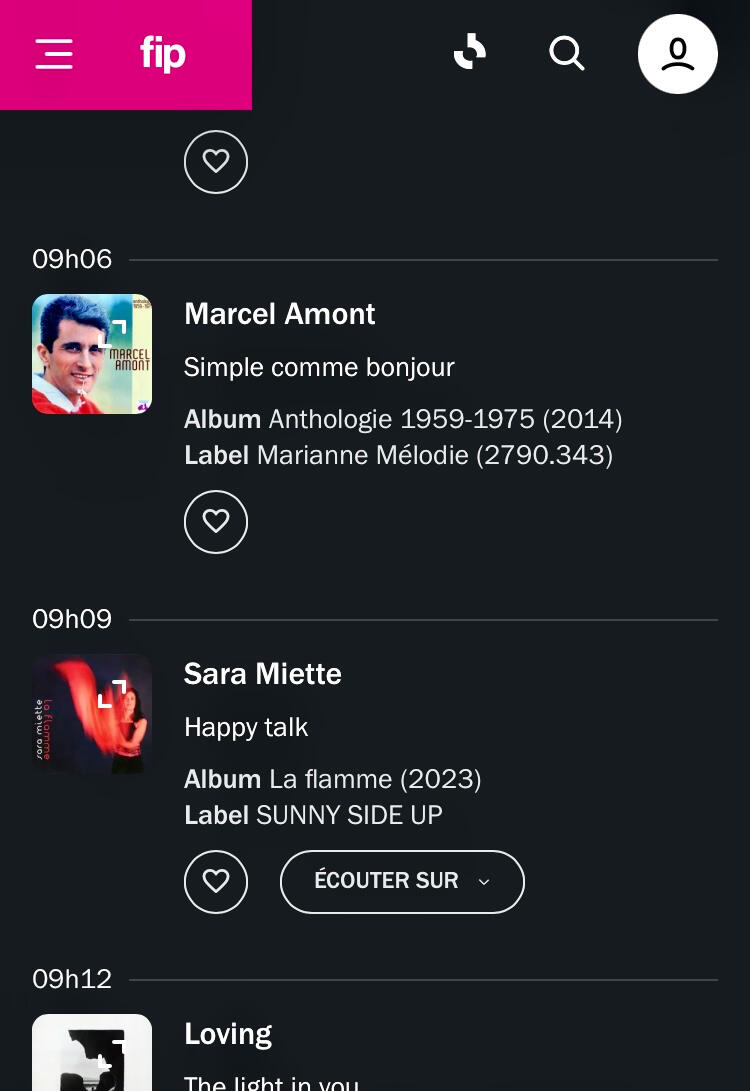The width and height of the screenshot is (750, 1091).
Task: Click the Happy talk song title
Action: pos(246,727)
